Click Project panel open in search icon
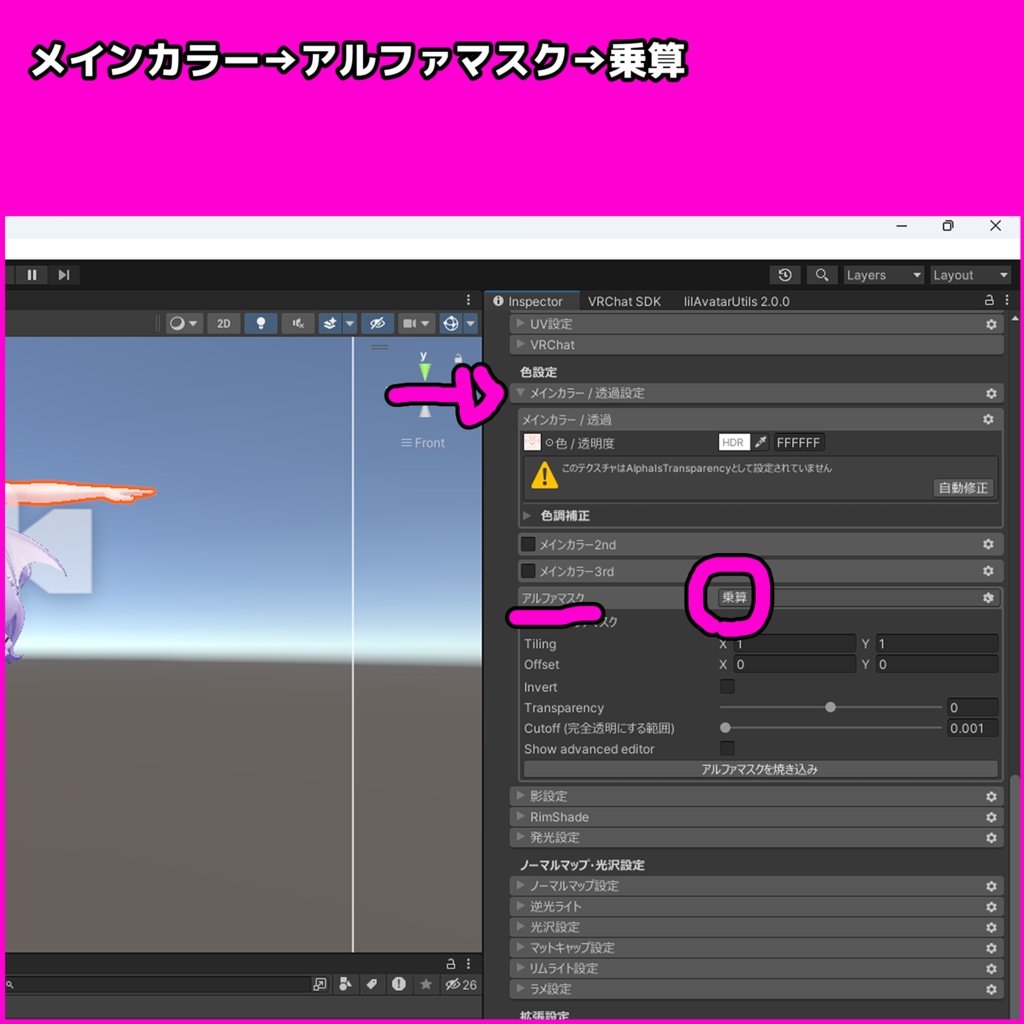Viewport: 1024px width, 1024px height. tap(319, 984)
